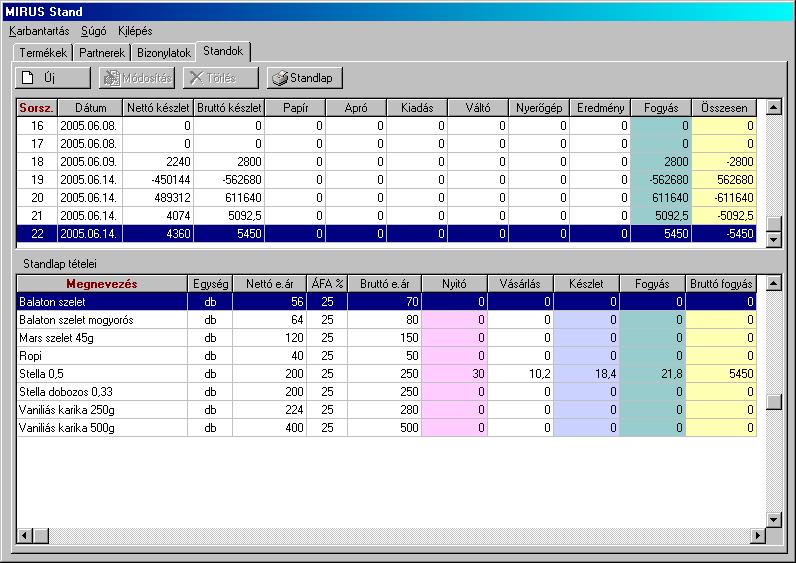796x563 pixels.
Task: Click the Kiadás column header
Action: [417, 108]
